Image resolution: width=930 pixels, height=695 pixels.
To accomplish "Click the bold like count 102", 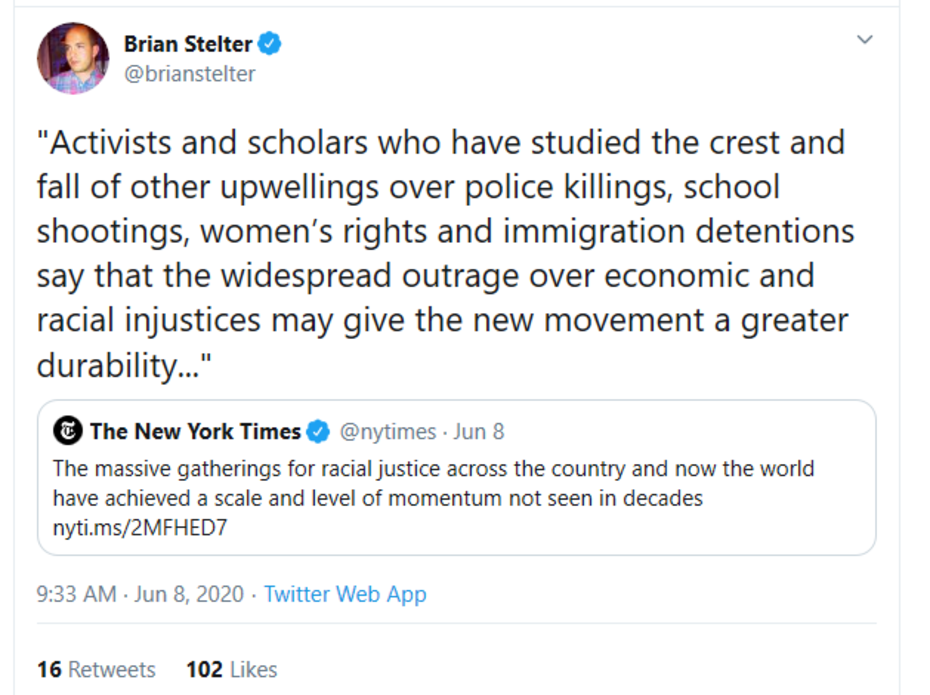I will point(204,669).
